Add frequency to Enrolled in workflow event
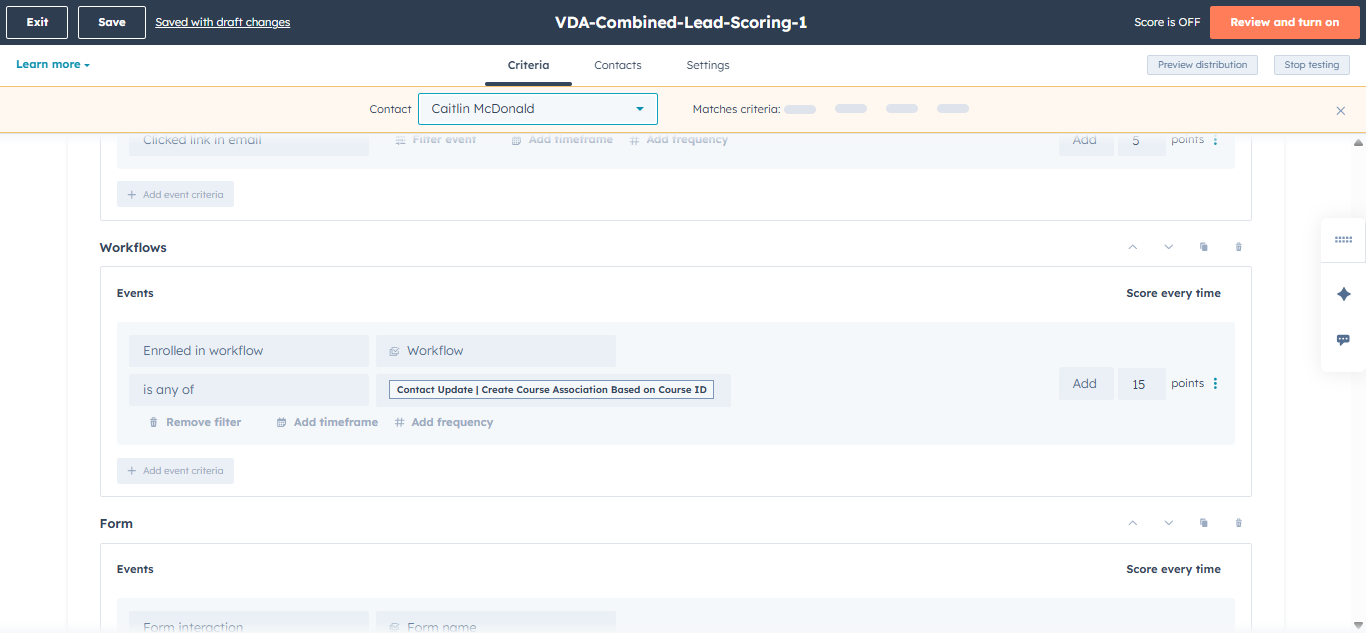Screen dimensions: 1366x633 pyautogui.click(x=444, y=422)
